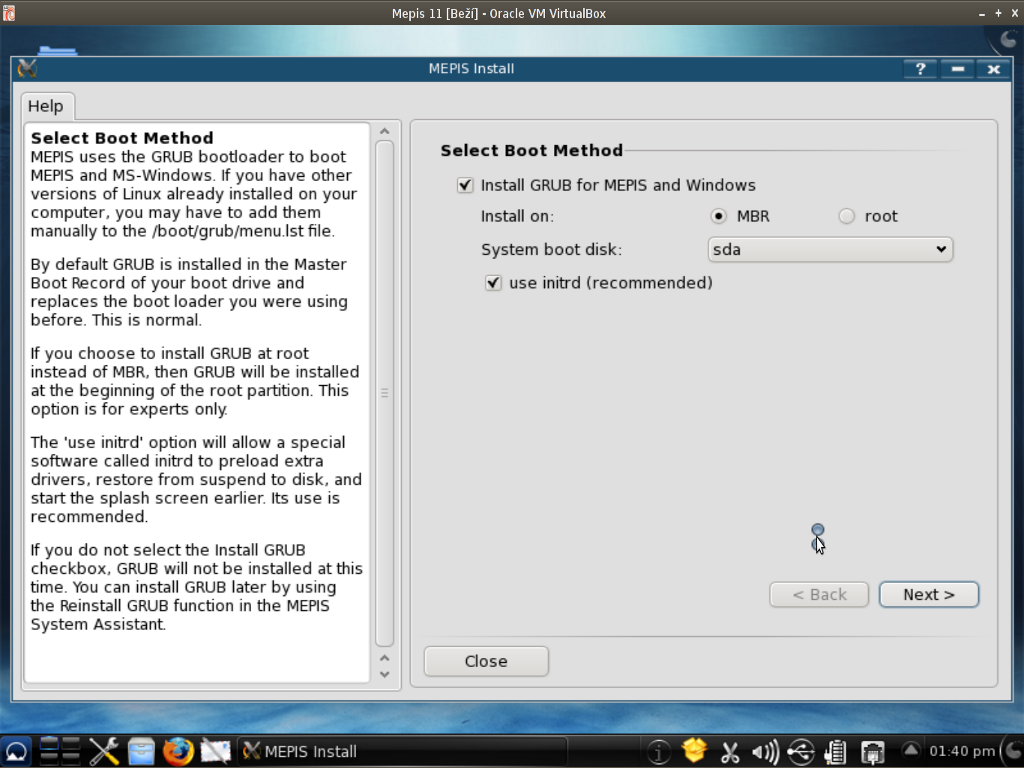Click the help panel vertical scrollbar handle
Screen dimensions: 1024x768
coord(385,393)
